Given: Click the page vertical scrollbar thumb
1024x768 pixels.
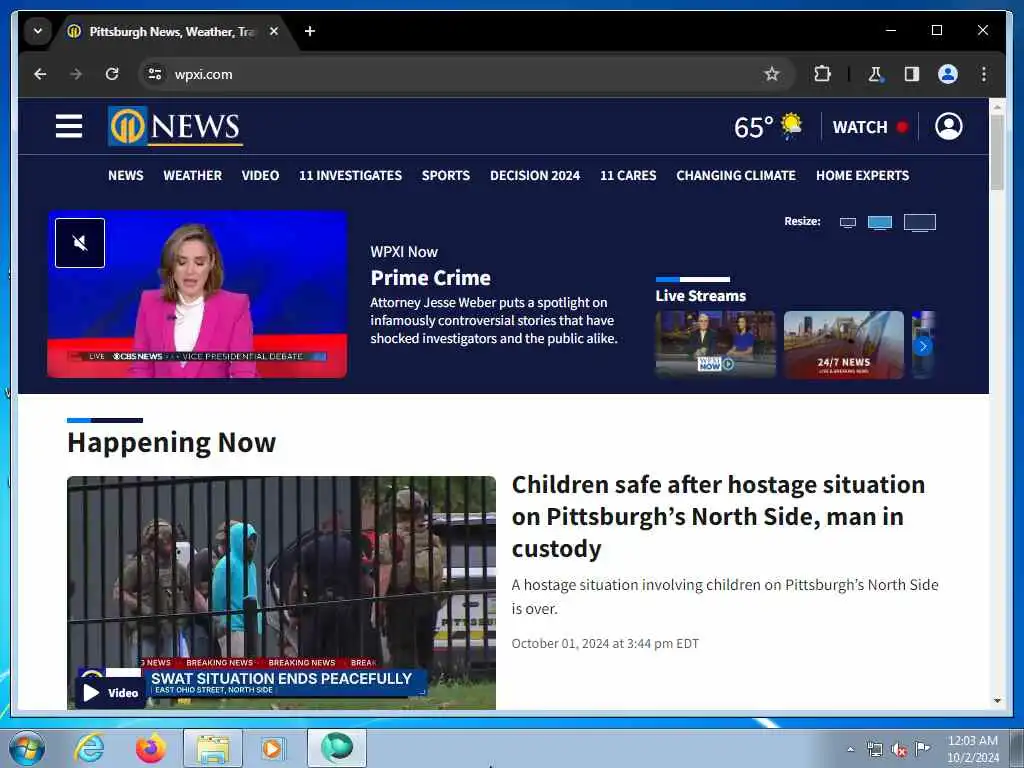Looking at the screenshot, I should (997, 152).
